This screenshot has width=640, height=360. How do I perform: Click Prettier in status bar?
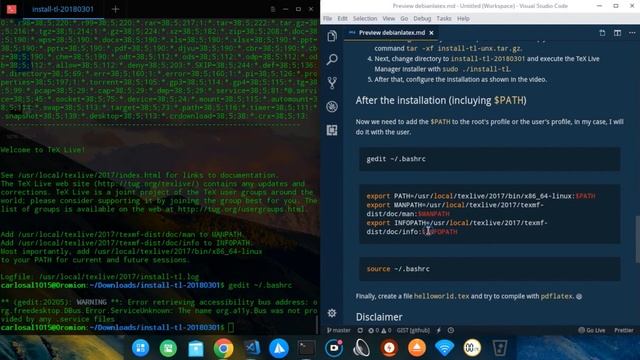point(624,330)
